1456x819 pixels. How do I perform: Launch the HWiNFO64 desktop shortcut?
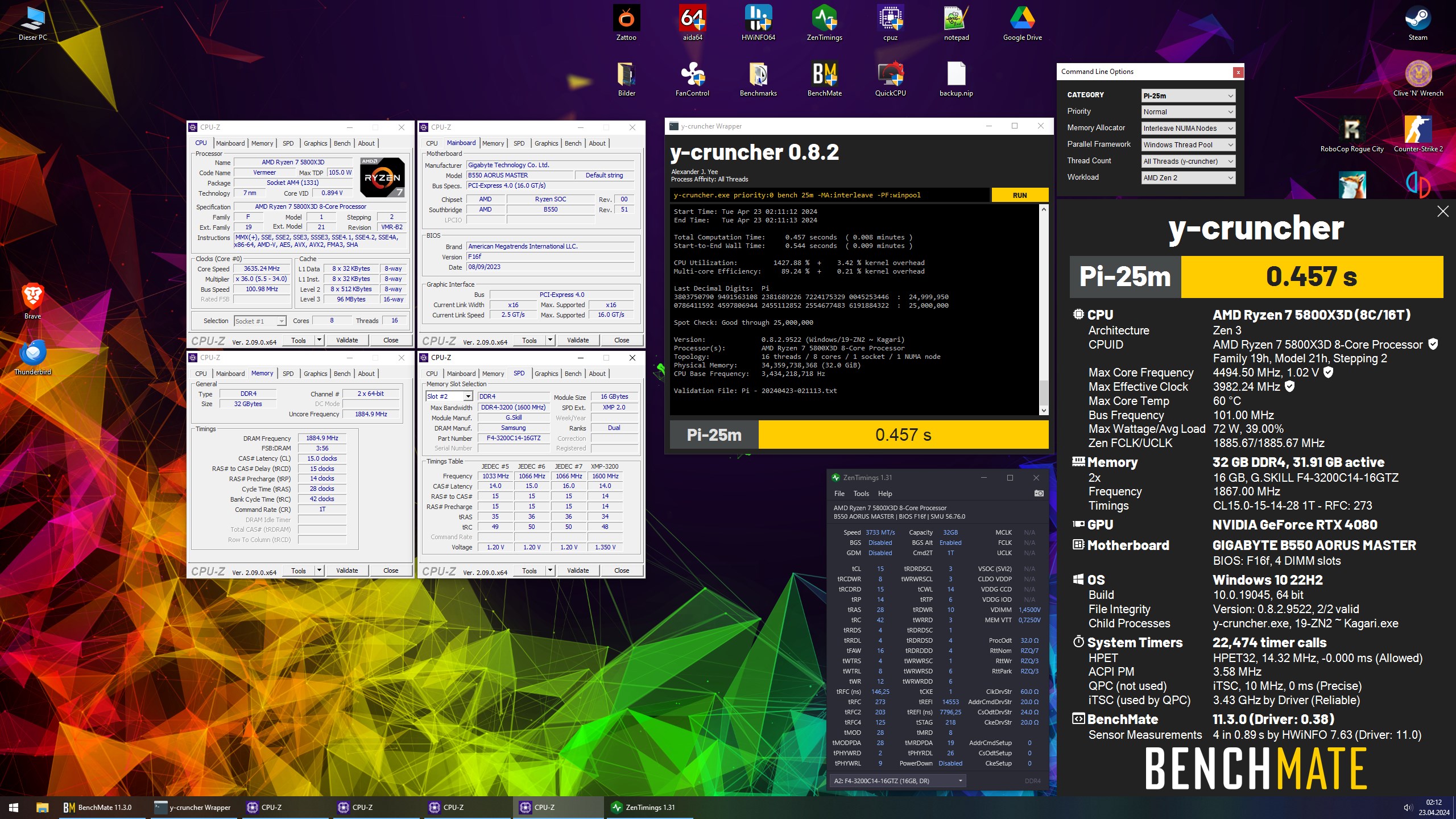[758, 23]
